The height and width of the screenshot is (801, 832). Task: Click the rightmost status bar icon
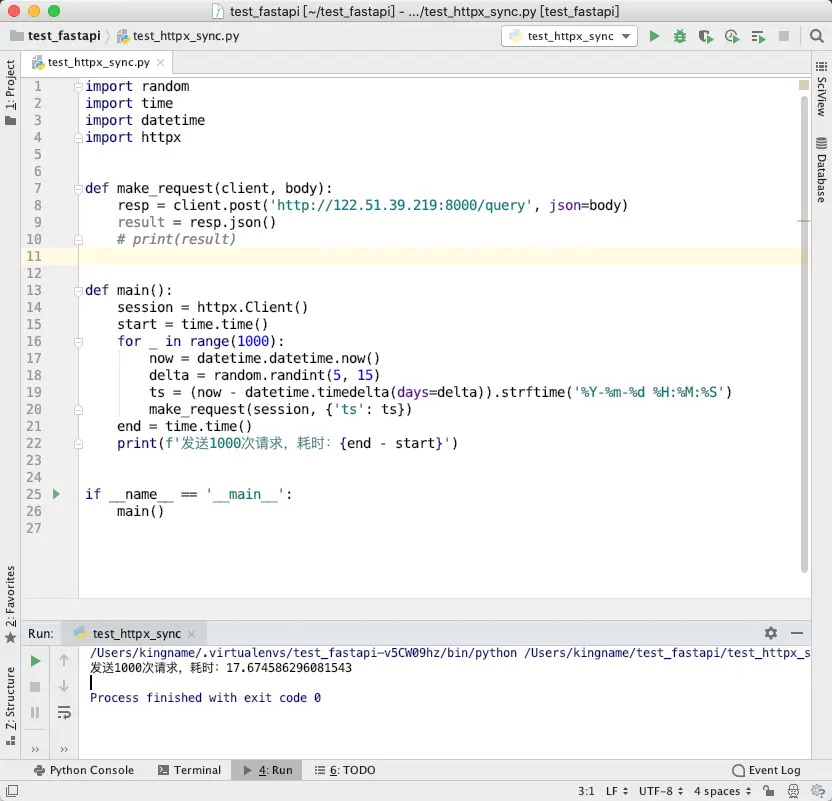(818, 791)
